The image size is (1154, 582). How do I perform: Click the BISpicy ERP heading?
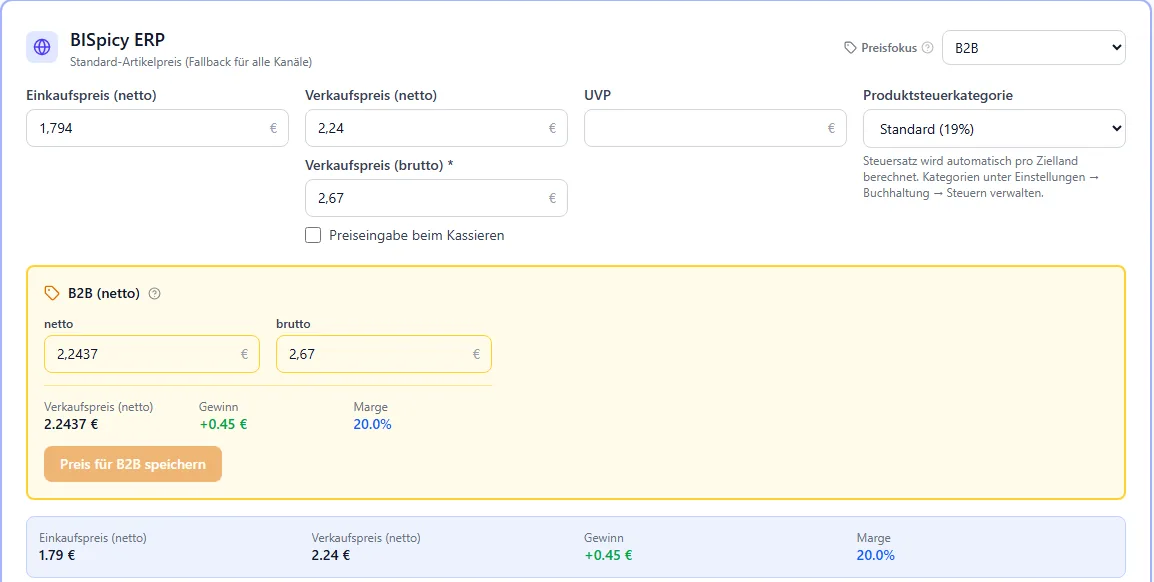[117, 40]
